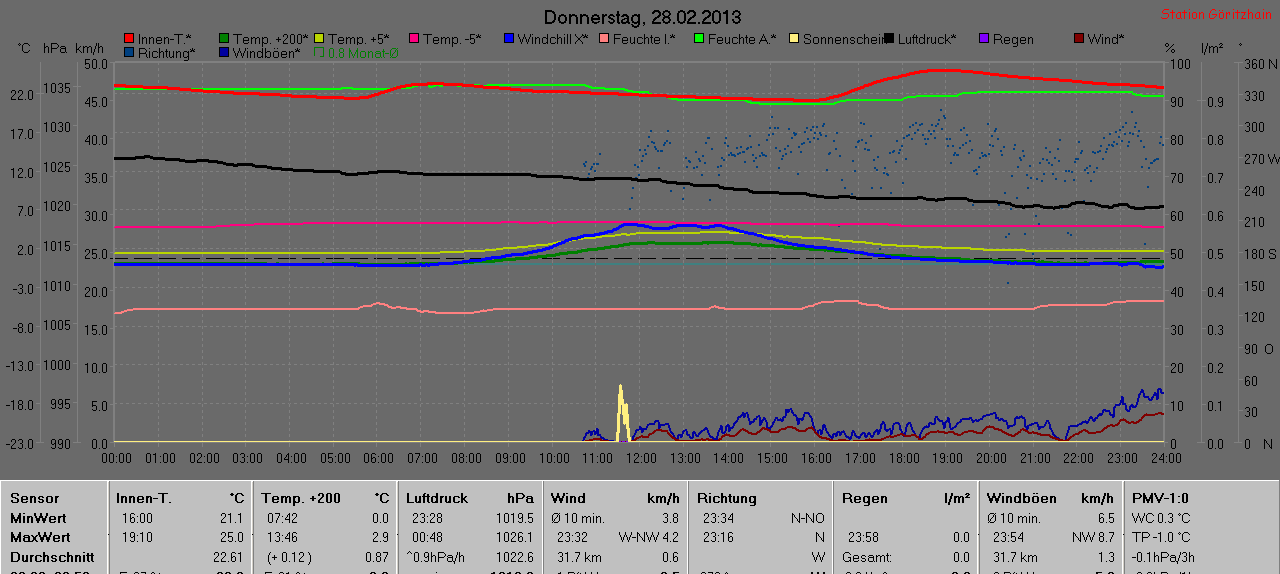This screenshot has height=574, width=1280.
Task: Click the 12:00 mark on time axis
Action: (x=641, y=457)
